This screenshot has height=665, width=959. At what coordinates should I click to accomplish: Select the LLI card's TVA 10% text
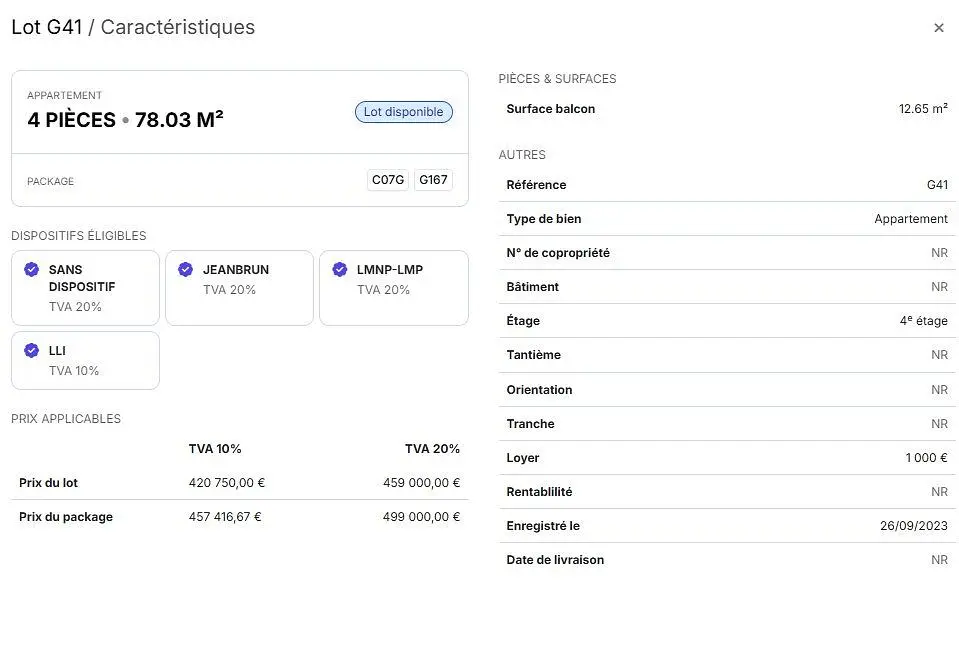coord(74,371)
